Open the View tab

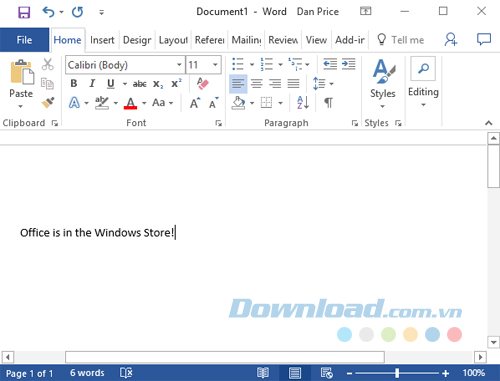tap(316, 40)
